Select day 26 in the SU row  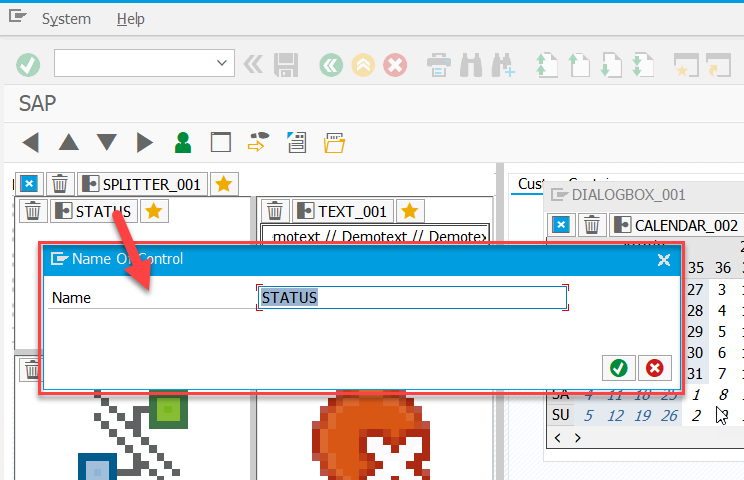[669, 416]
